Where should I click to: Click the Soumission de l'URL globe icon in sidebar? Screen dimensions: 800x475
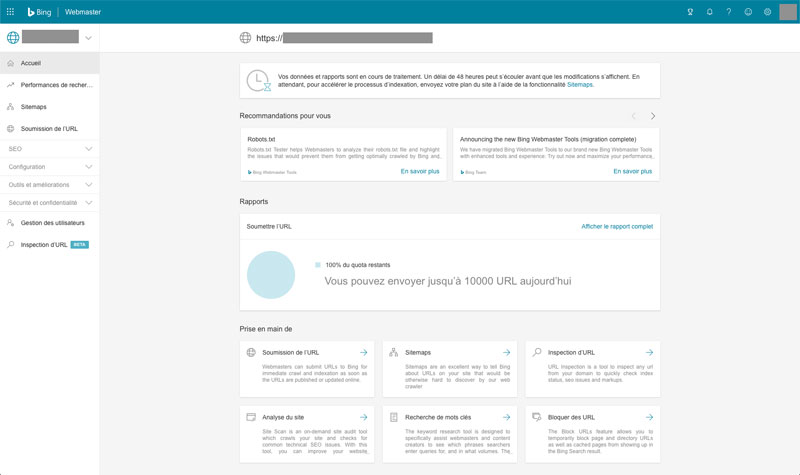[x=10, y=129]
